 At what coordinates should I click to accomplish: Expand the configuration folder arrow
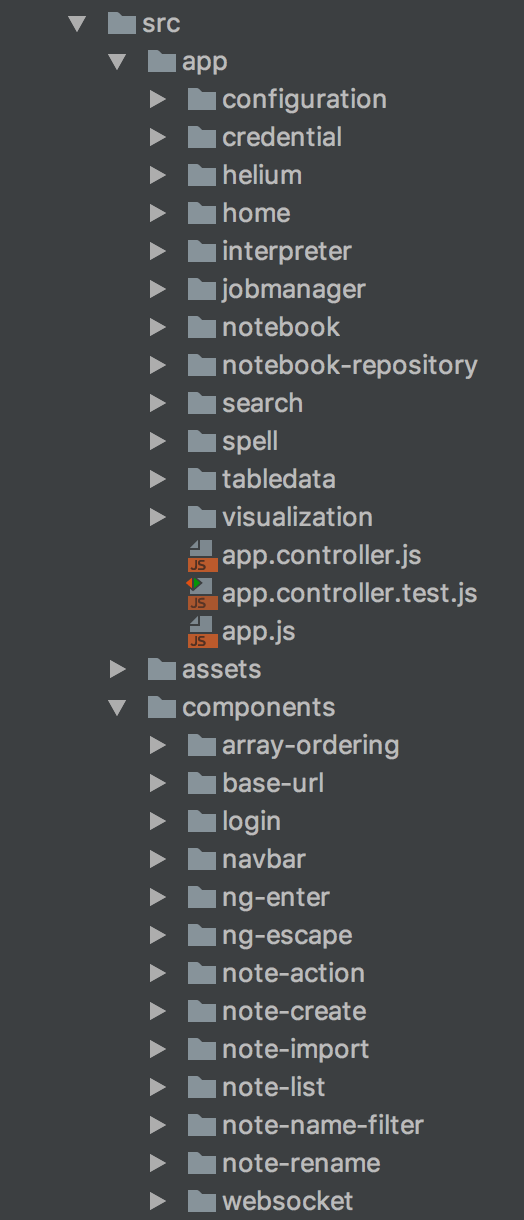158,99
